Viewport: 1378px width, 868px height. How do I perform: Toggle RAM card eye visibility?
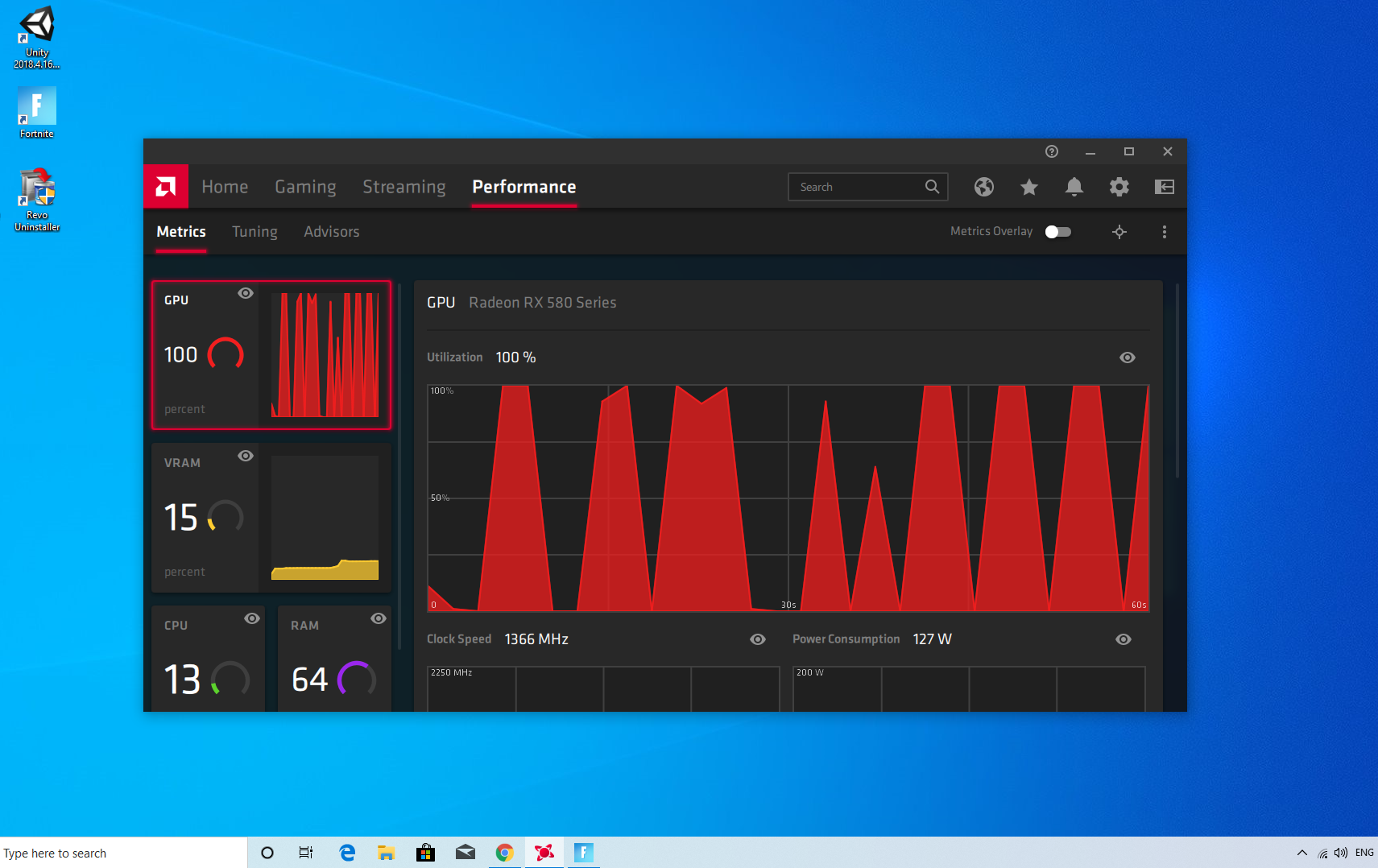click(x=379, y=618)
